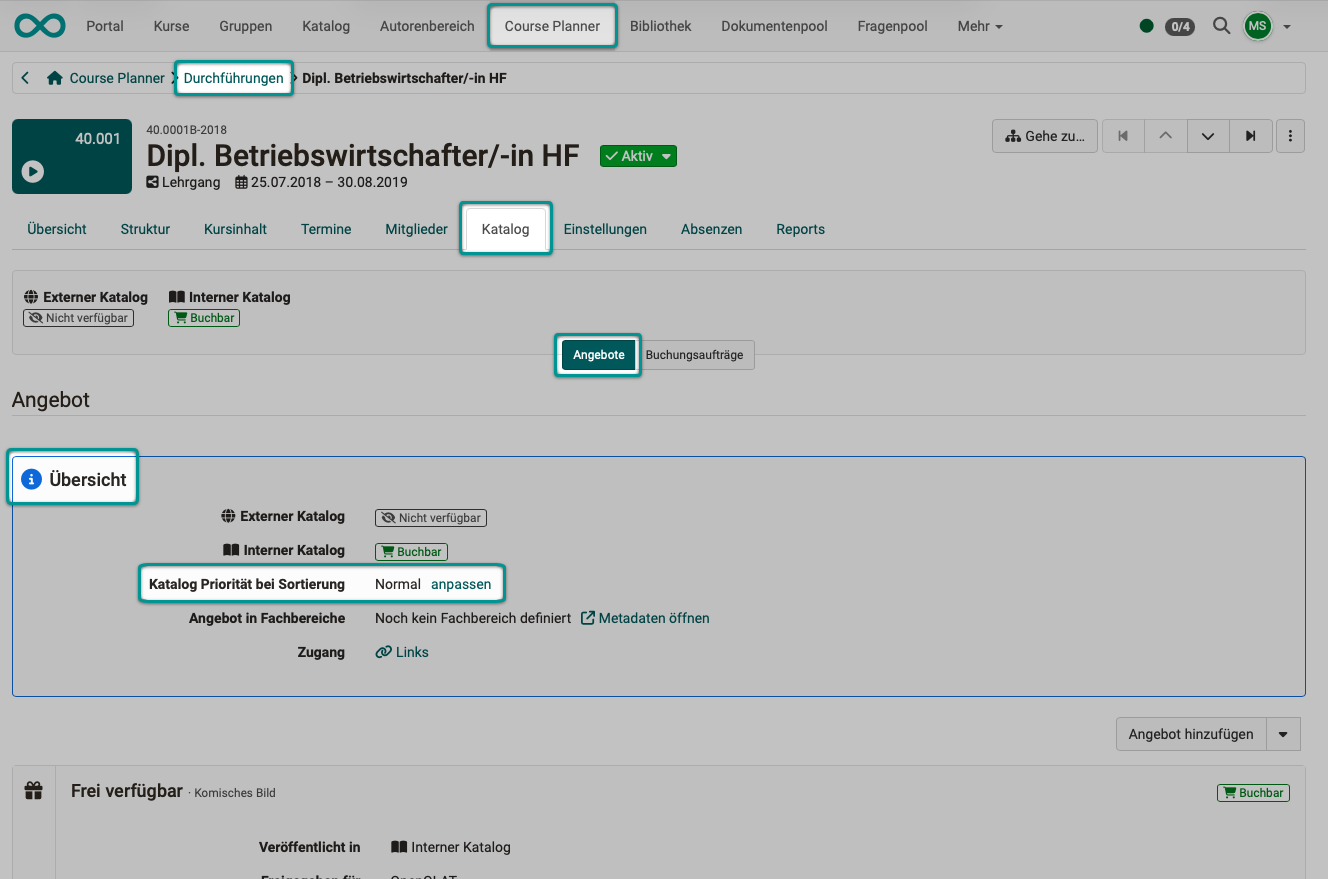
Task: Open the Mitglieder tab
Action: (416, 228)
